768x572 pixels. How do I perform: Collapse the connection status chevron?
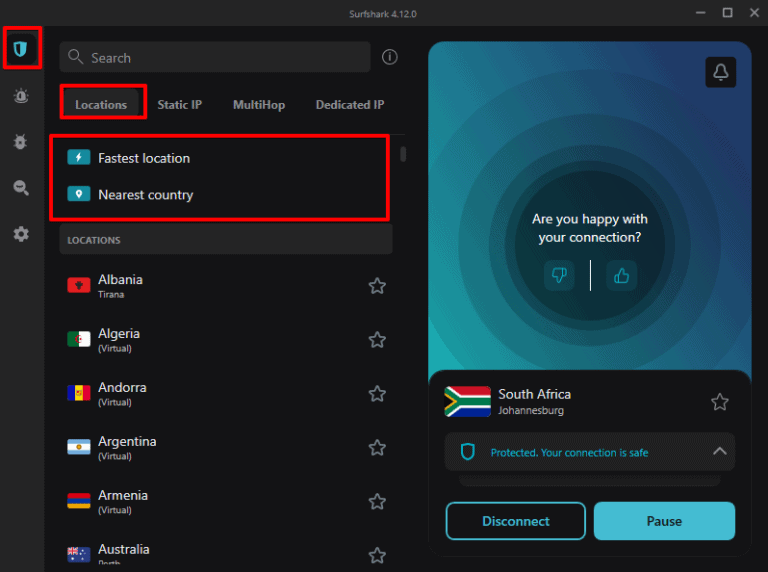click(719, 452)
